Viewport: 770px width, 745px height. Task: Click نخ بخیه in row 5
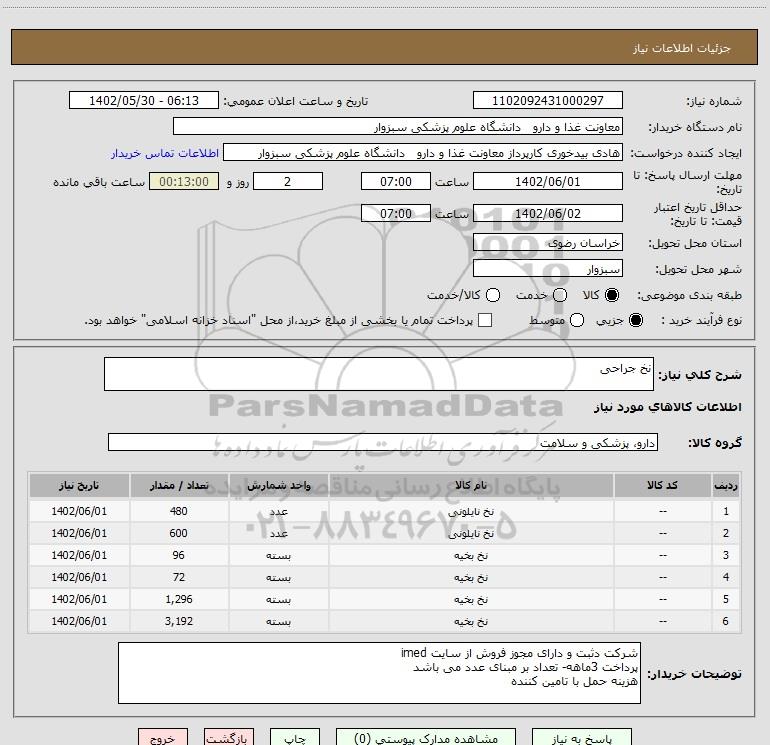pos(471,600)
